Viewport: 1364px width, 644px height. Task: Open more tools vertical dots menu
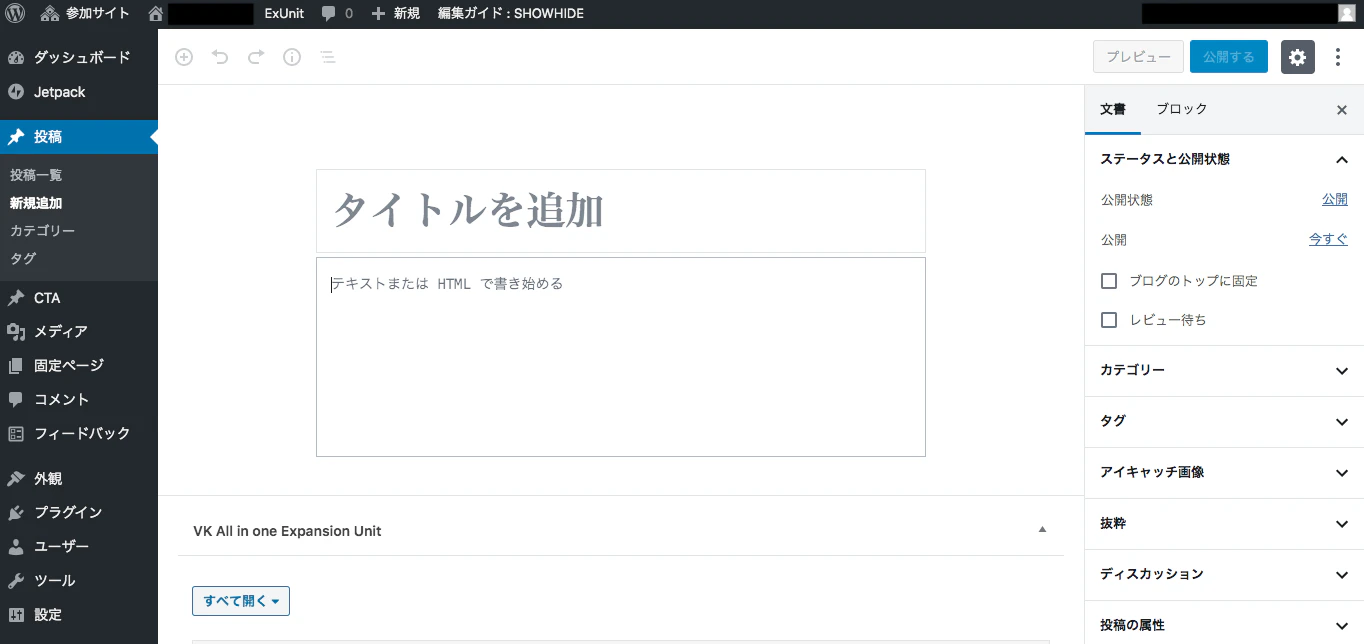[x=1338, y=57]
